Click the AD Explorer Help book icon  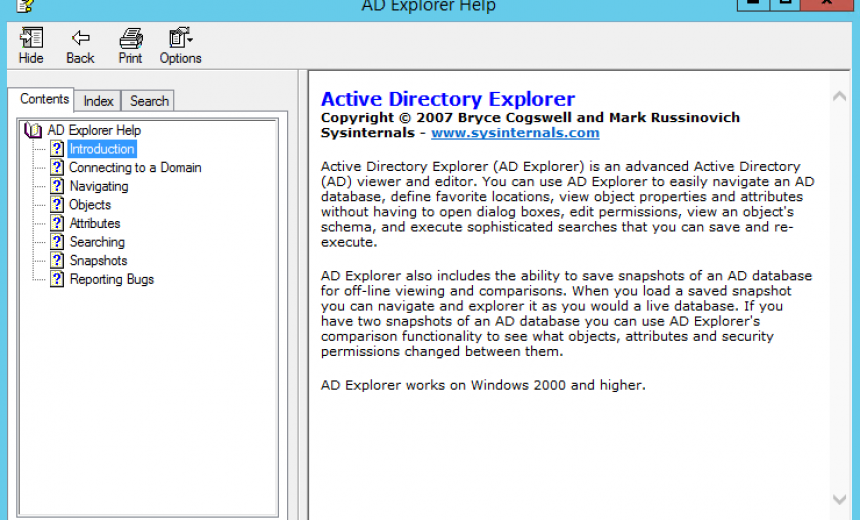(33, 130)
